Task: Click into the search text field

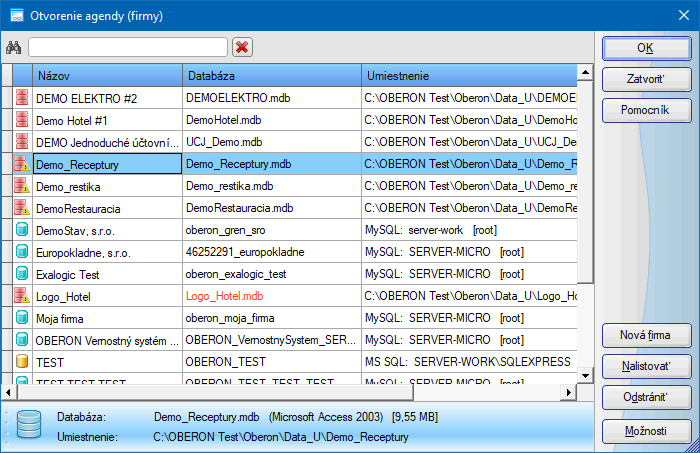Action: (128, 47)
